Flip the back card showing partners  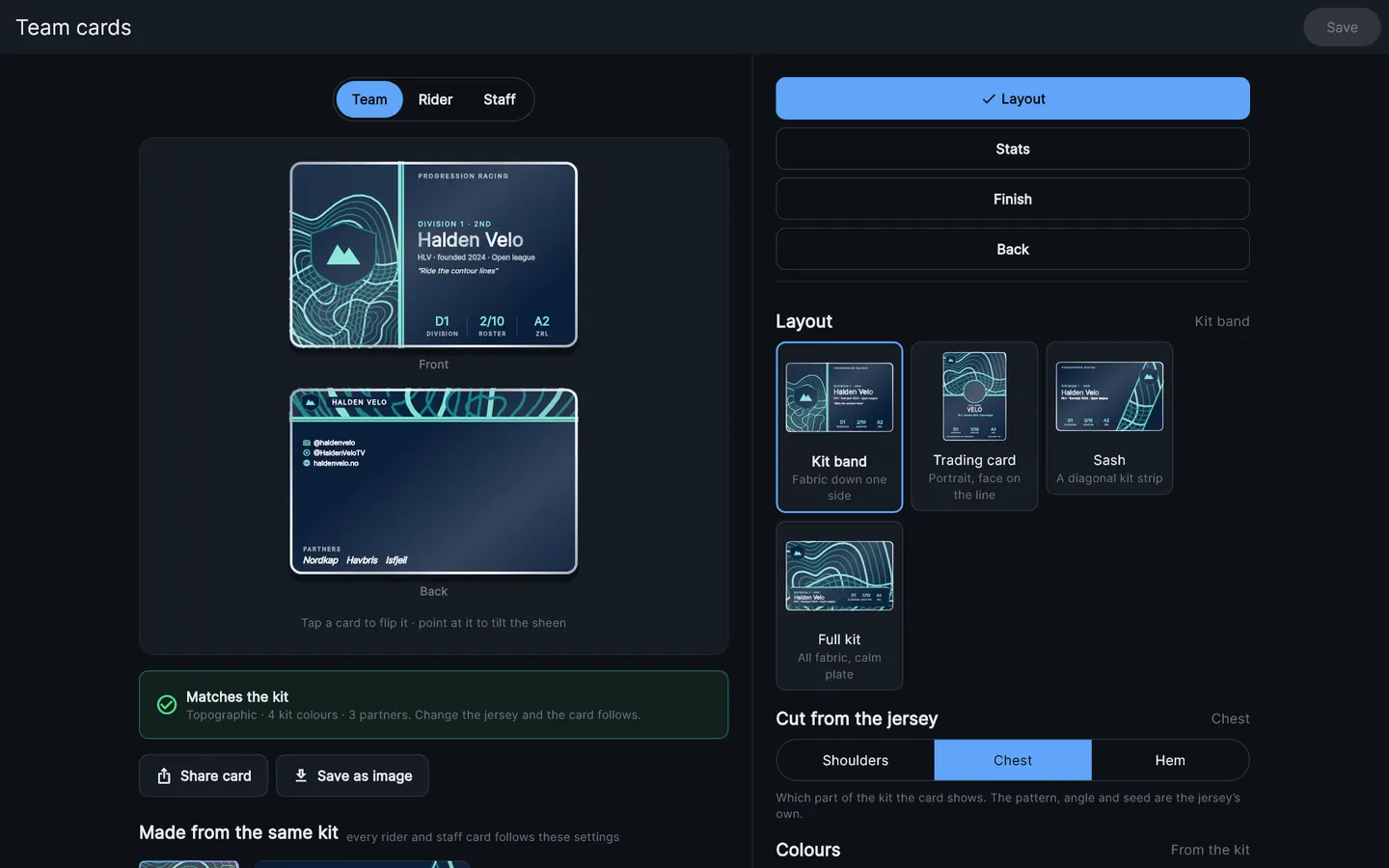434,481
